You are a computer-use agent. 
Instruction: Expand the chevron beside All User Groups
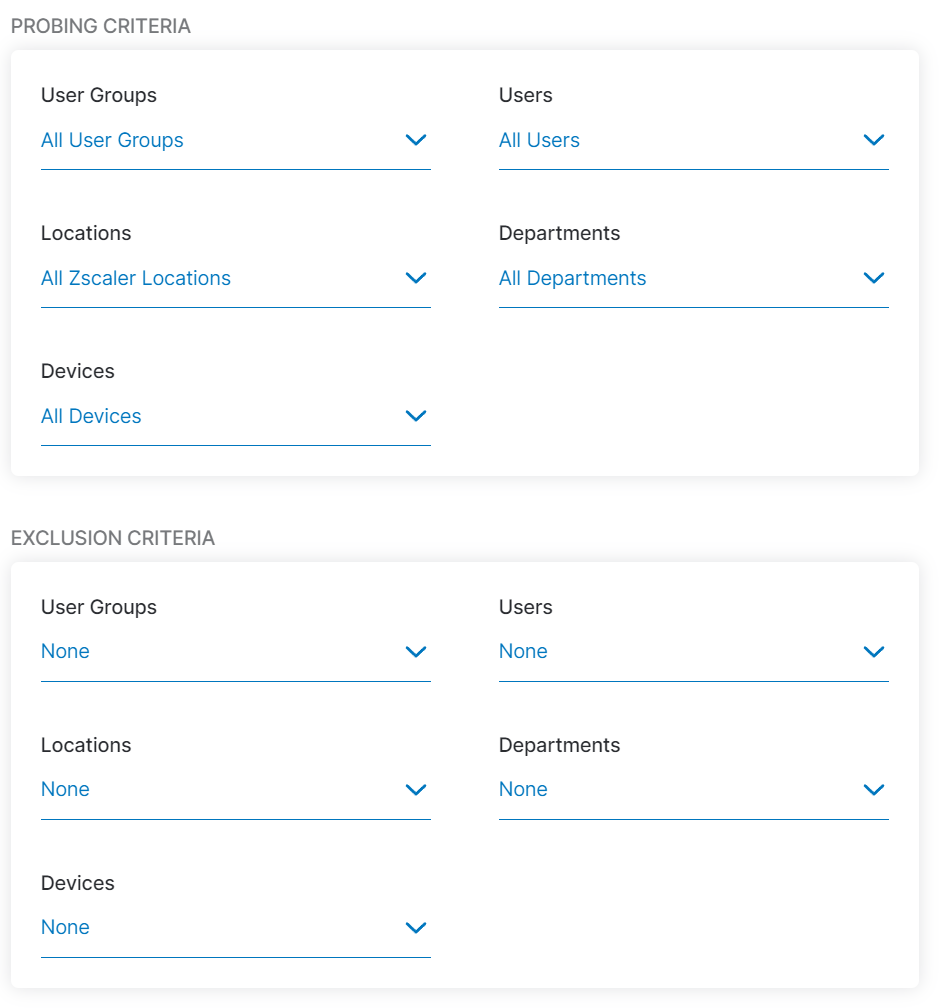(416, 140)
